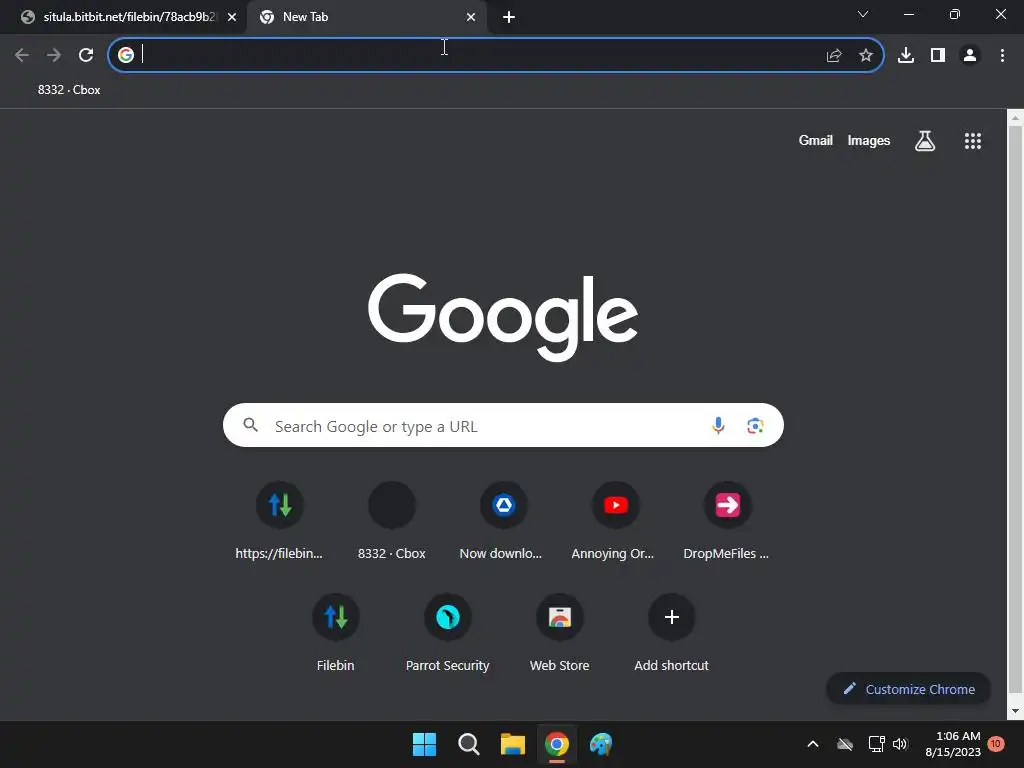Open the Web Store shortcut

(x=560, y=633)
